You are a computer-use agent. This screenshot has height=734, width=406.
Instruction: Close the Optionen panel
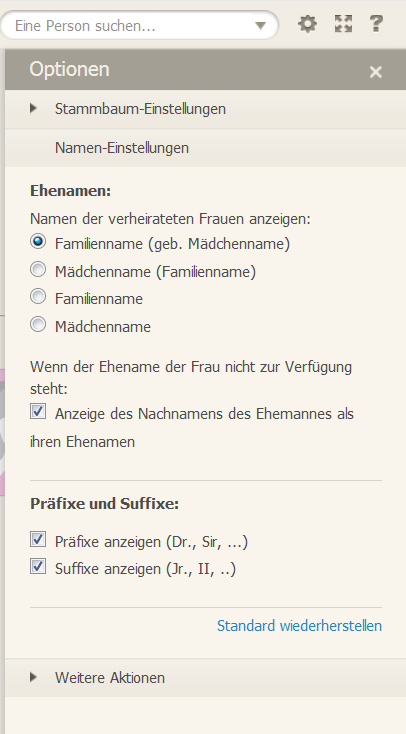(376, 72)
